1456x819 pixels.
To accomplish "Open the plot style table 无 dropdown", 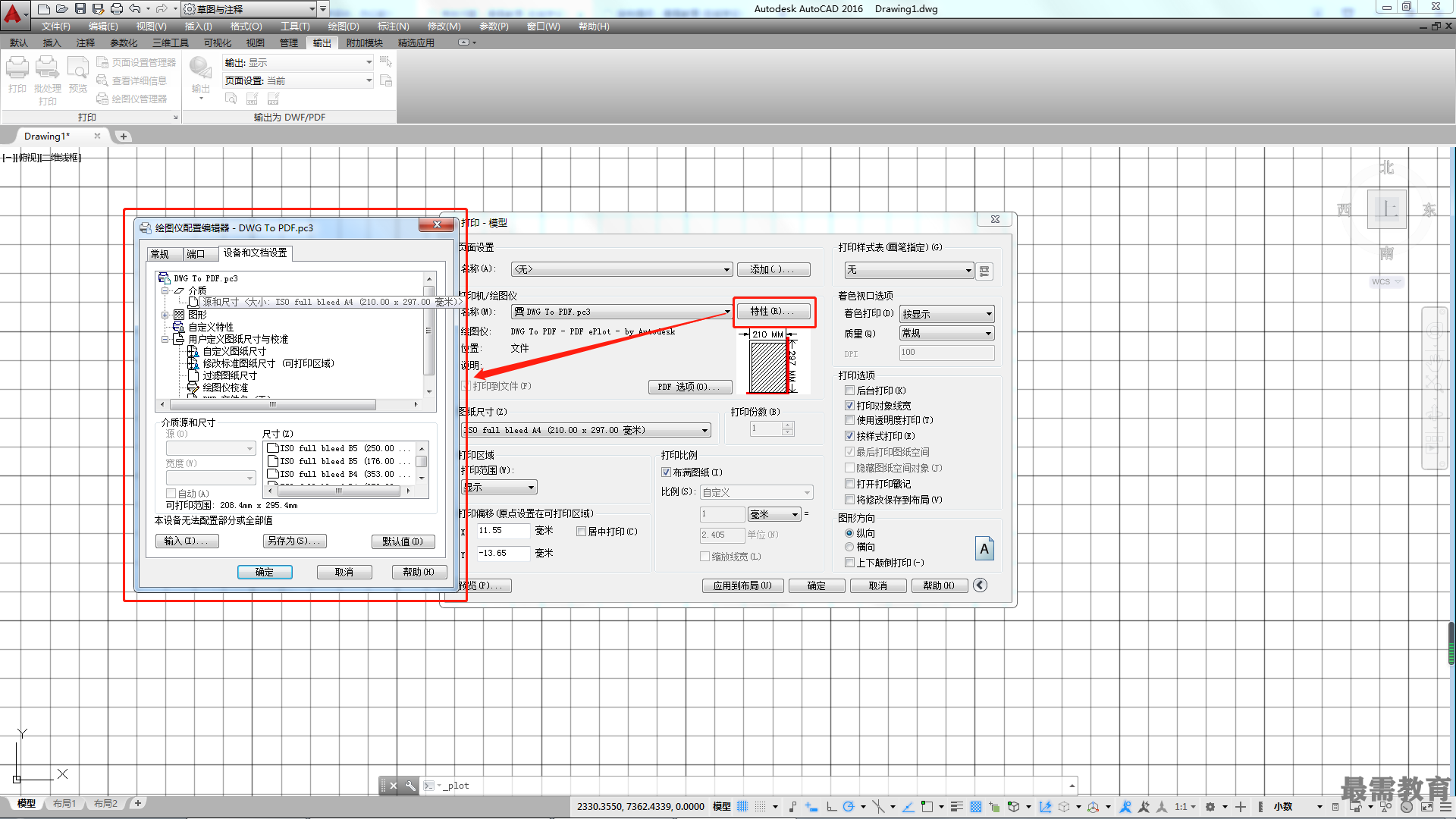I will point(909,271).
